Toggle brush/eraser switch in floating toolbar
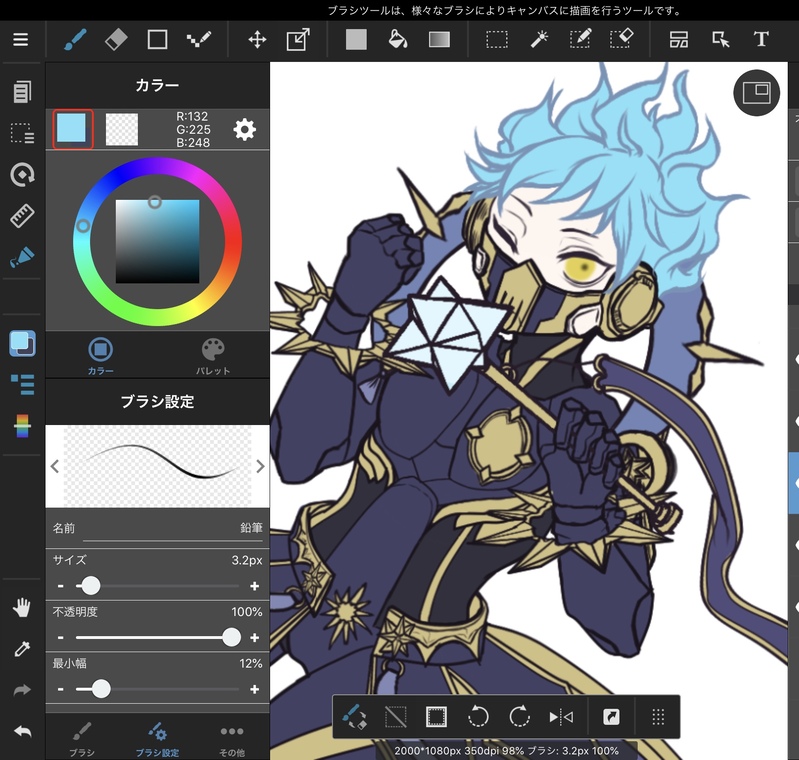 coord(354,717)
